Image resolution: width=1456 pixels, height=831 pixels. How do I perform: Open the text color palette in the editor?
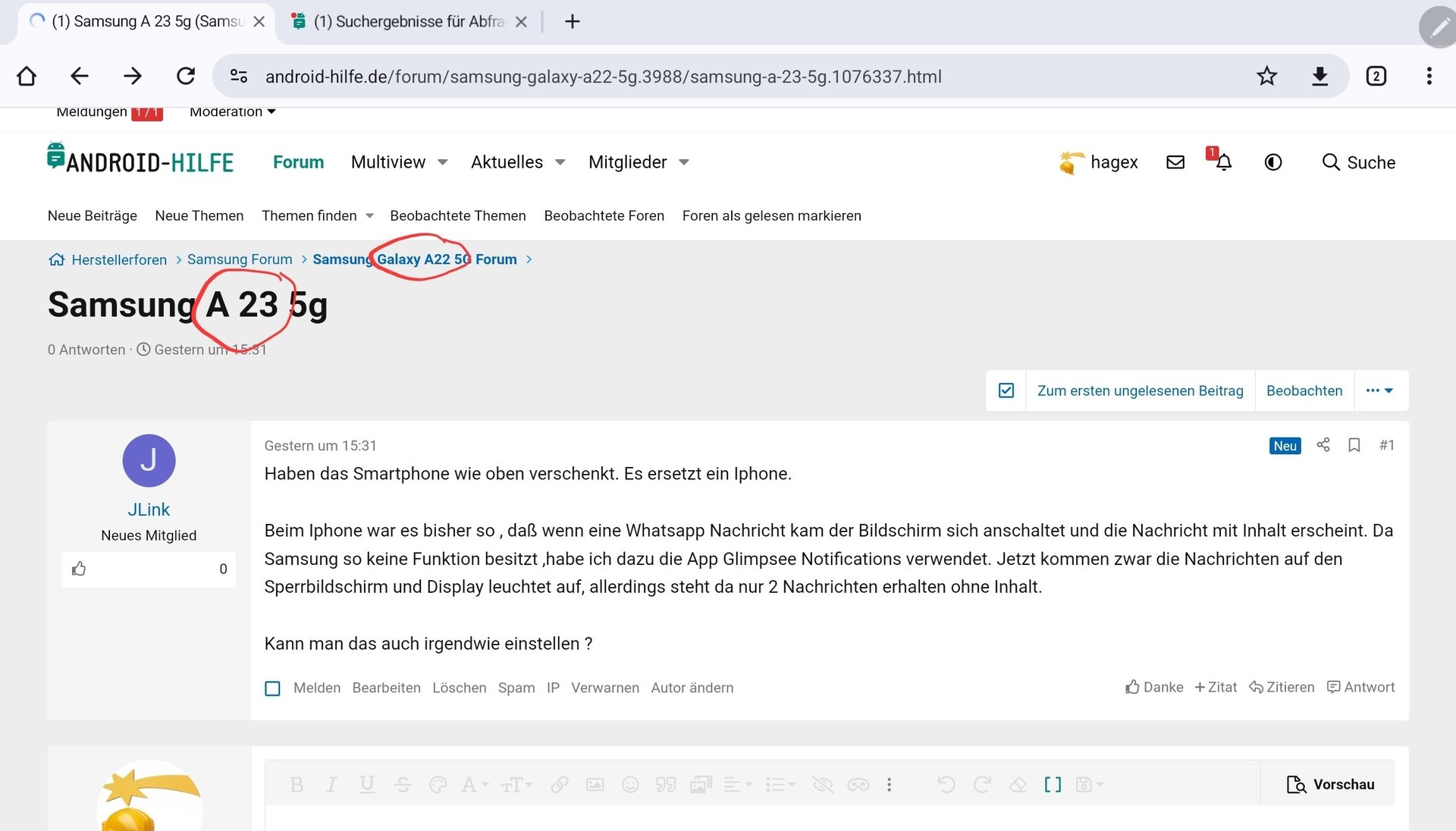coord(438,785)
